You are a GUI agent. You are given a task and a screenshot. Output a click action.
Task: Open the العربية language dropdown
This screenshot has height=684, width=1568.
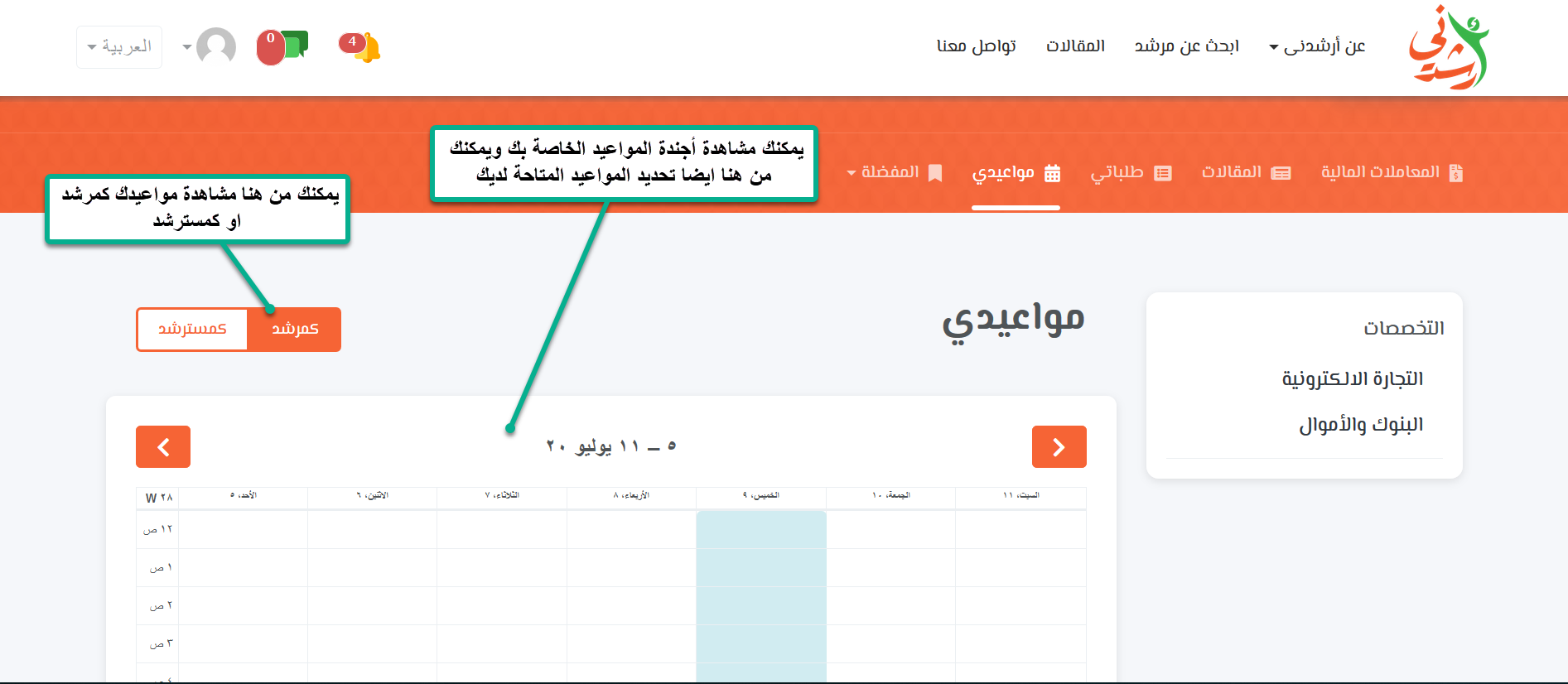(x=119, y=46)
